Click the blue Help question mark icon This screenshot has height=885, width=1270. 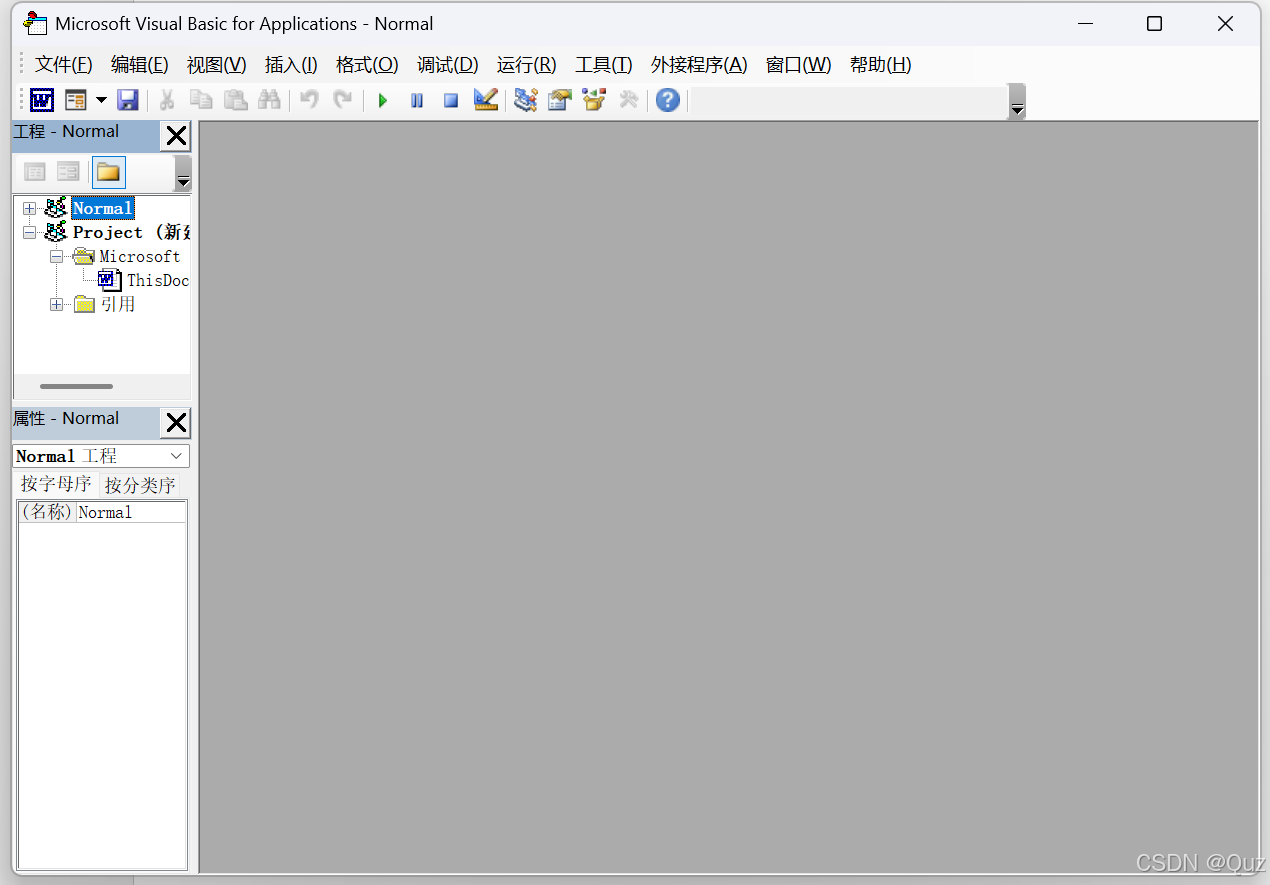pos(668,100)
